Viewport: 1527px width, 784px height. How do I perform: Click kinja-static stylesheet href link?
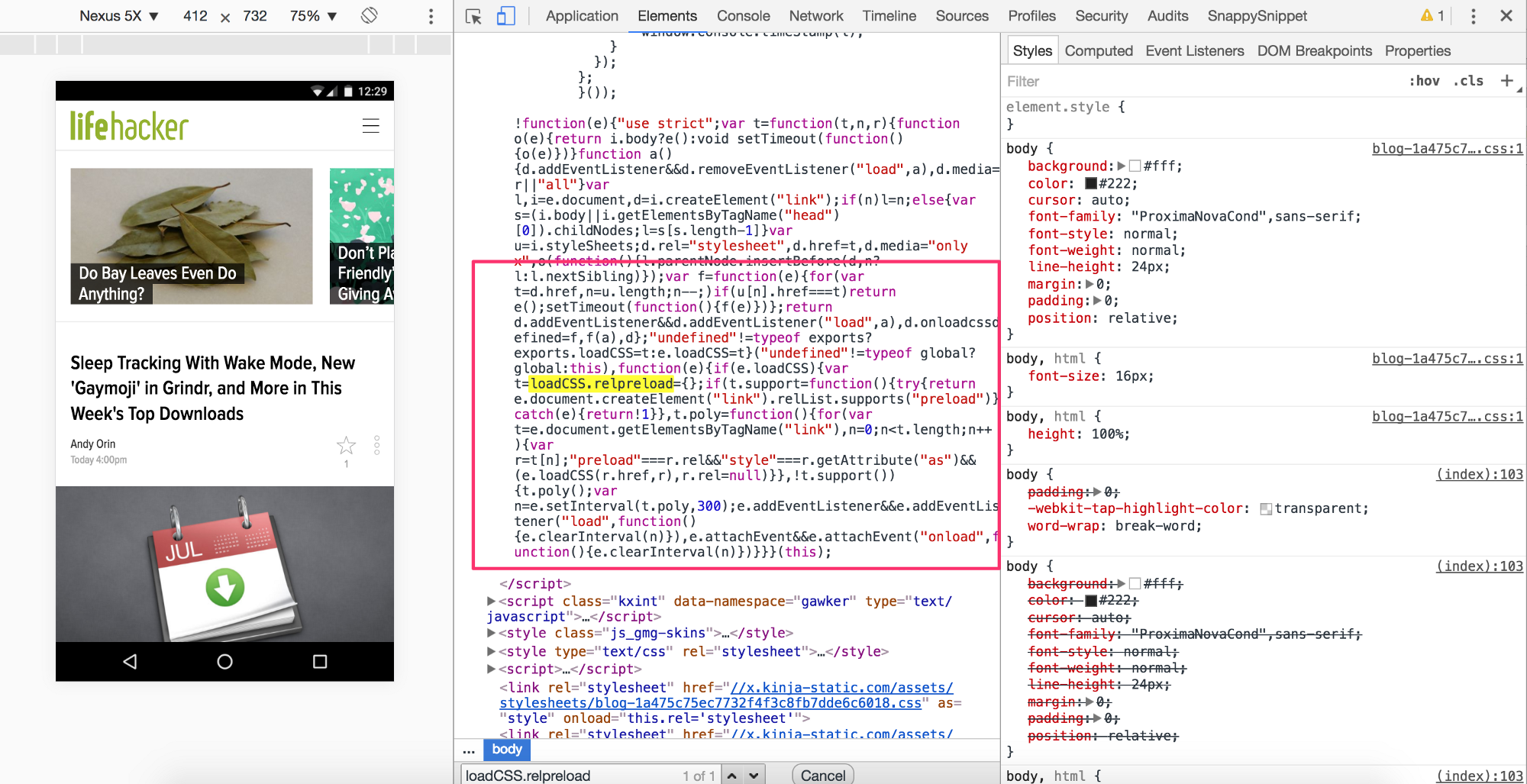click(x=727, y=695)
